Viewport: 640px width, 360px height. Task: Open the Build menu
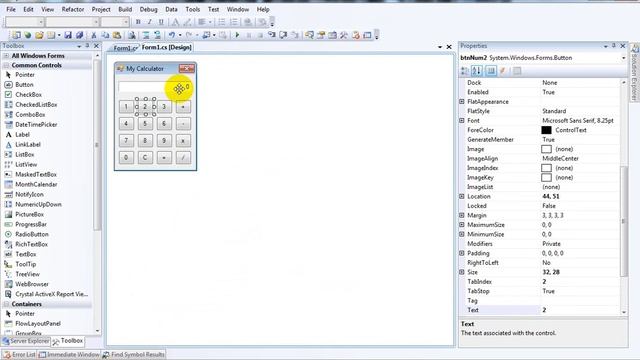125,9
